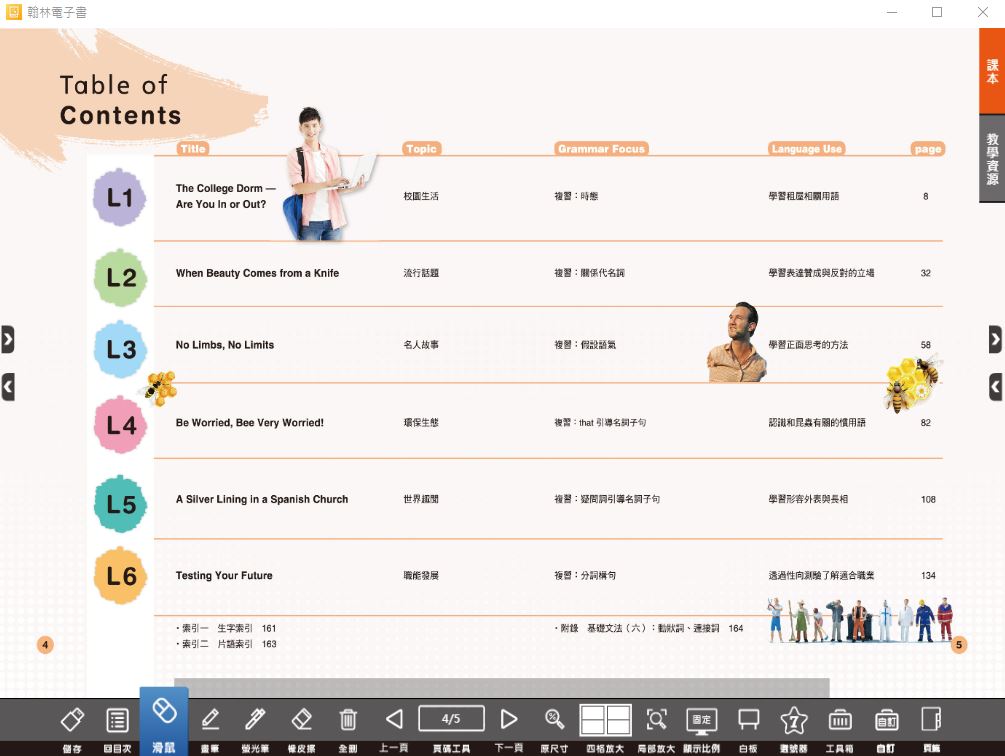Click the left-pointing arrow on right edge
Image resolution: width=1005 pixels, height=756 pixels.
coord(995,387)
